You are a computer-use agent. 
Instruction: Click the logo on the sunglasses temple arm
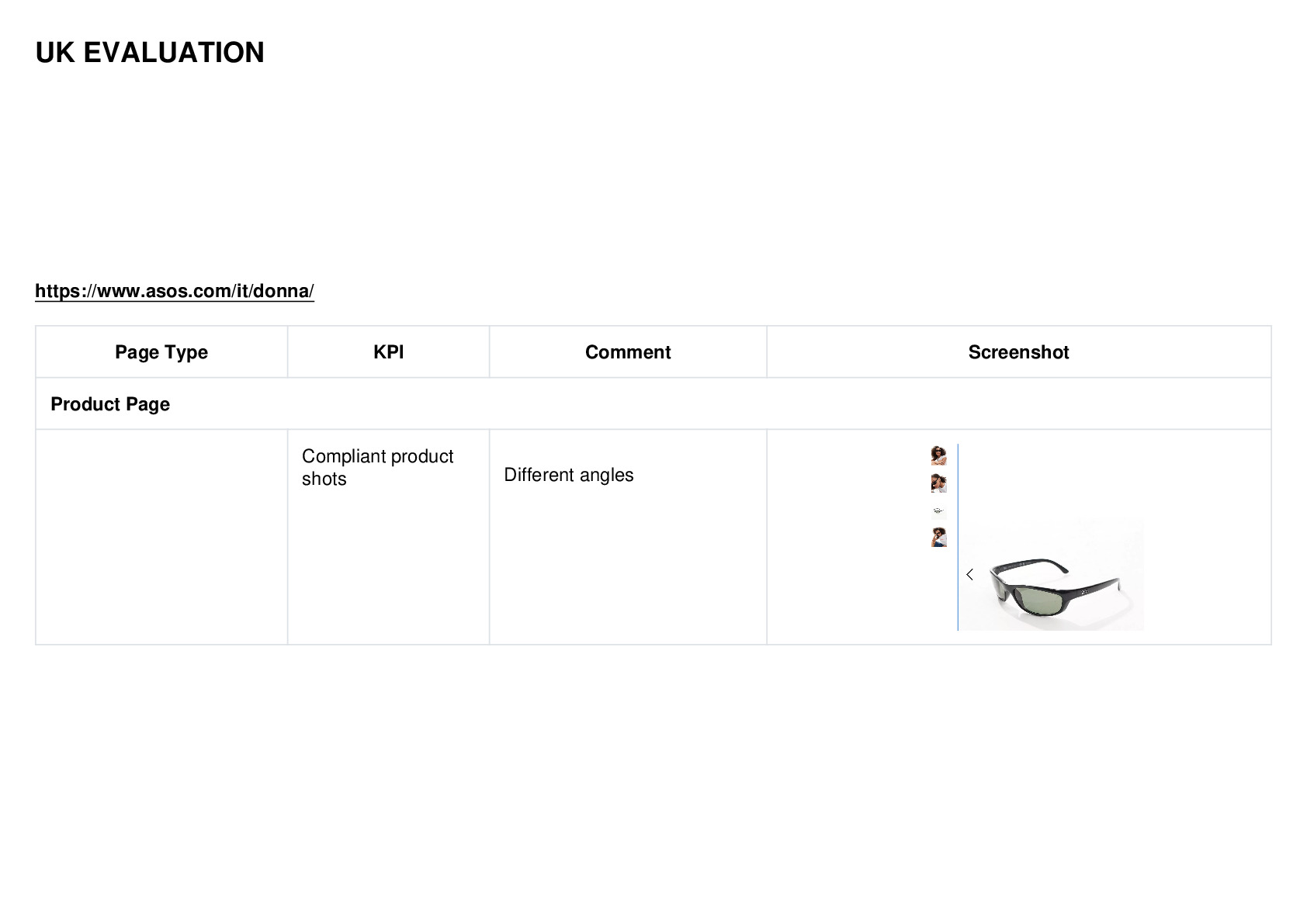(x=1085, y=593)
